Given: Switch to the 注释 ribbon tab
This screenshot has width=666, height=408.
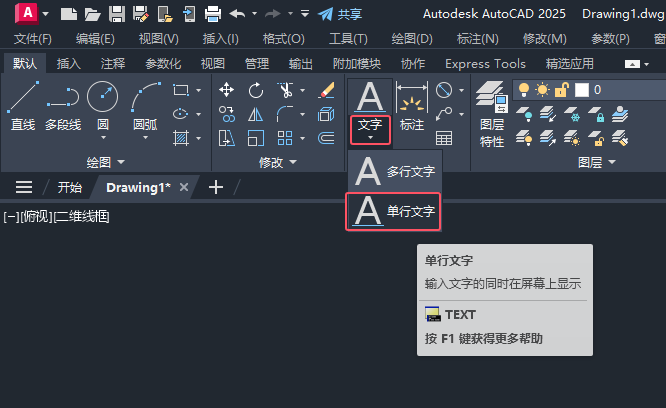Looking at the screenshot, I should tap(113, 64).
